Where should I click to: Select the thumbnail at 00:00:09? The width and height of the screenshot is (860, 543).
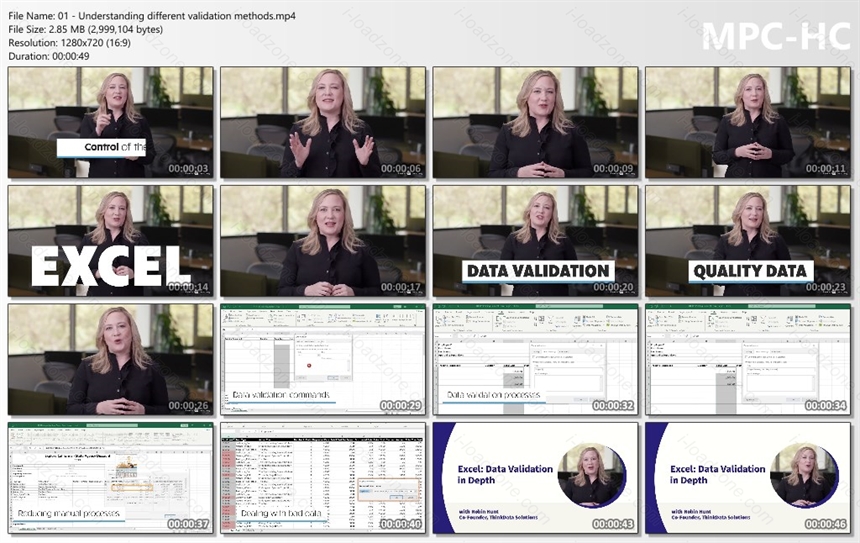click(535, 122)
